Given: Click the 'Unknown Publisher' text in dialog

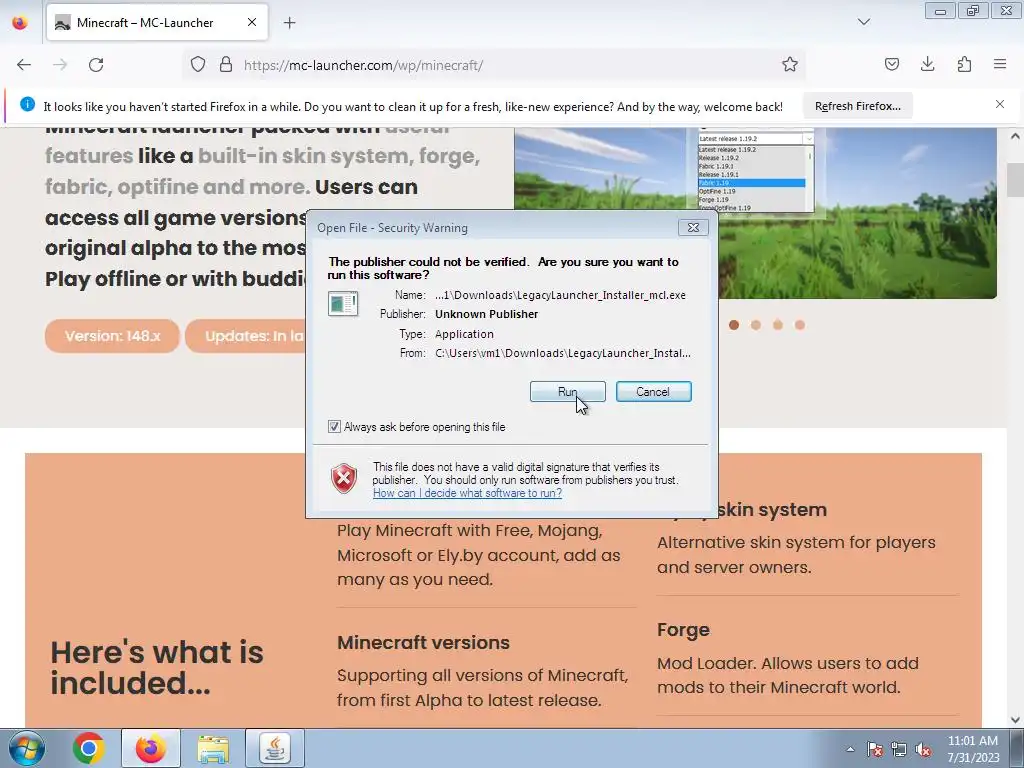Looking at the screenshot, I should coord(487,314).
